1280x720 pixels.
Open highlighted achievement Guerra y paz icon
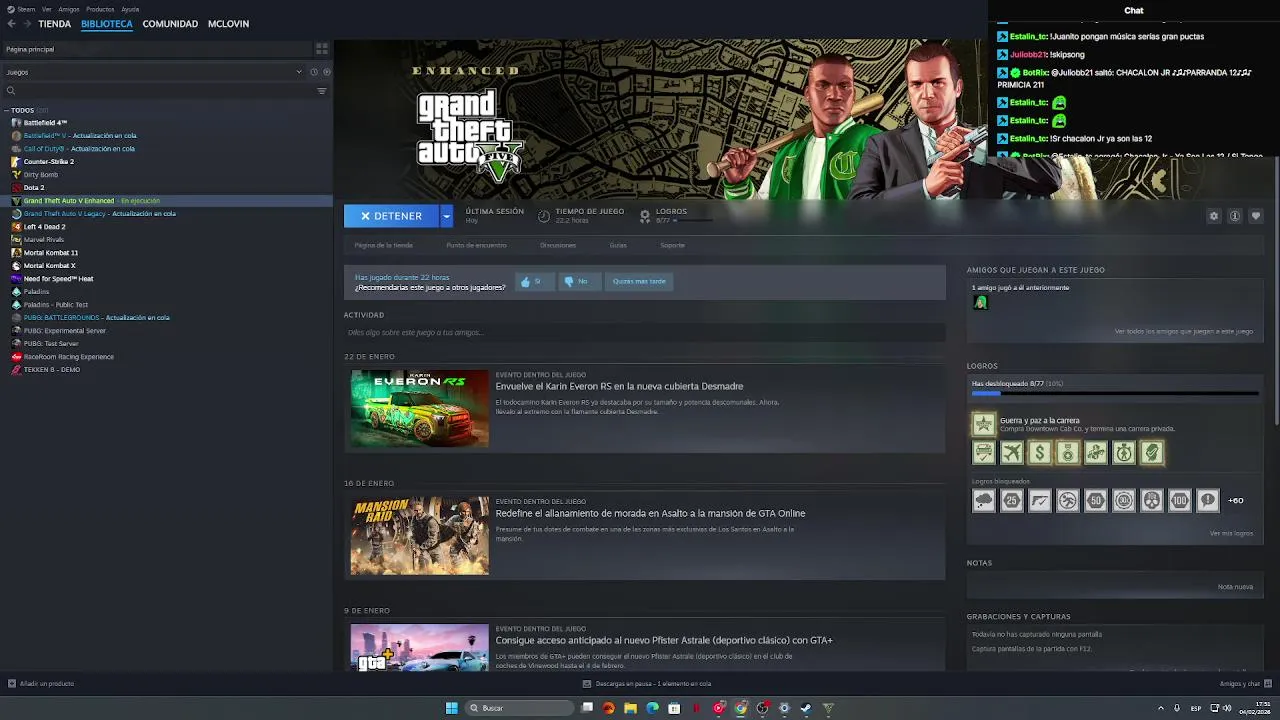point(984,424)
